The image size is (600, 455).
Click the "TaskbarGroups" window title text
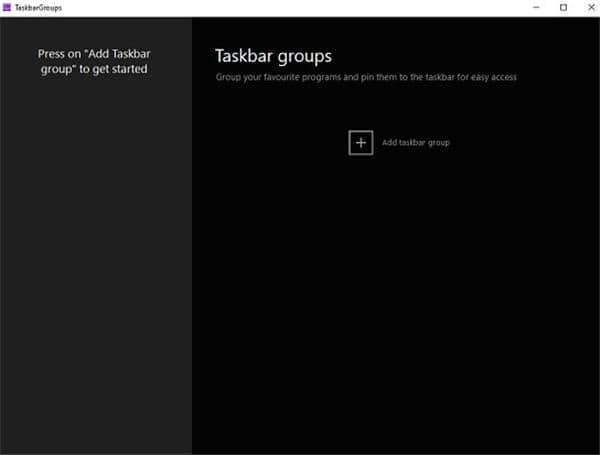pyautogui.click(x=38, y=7)
